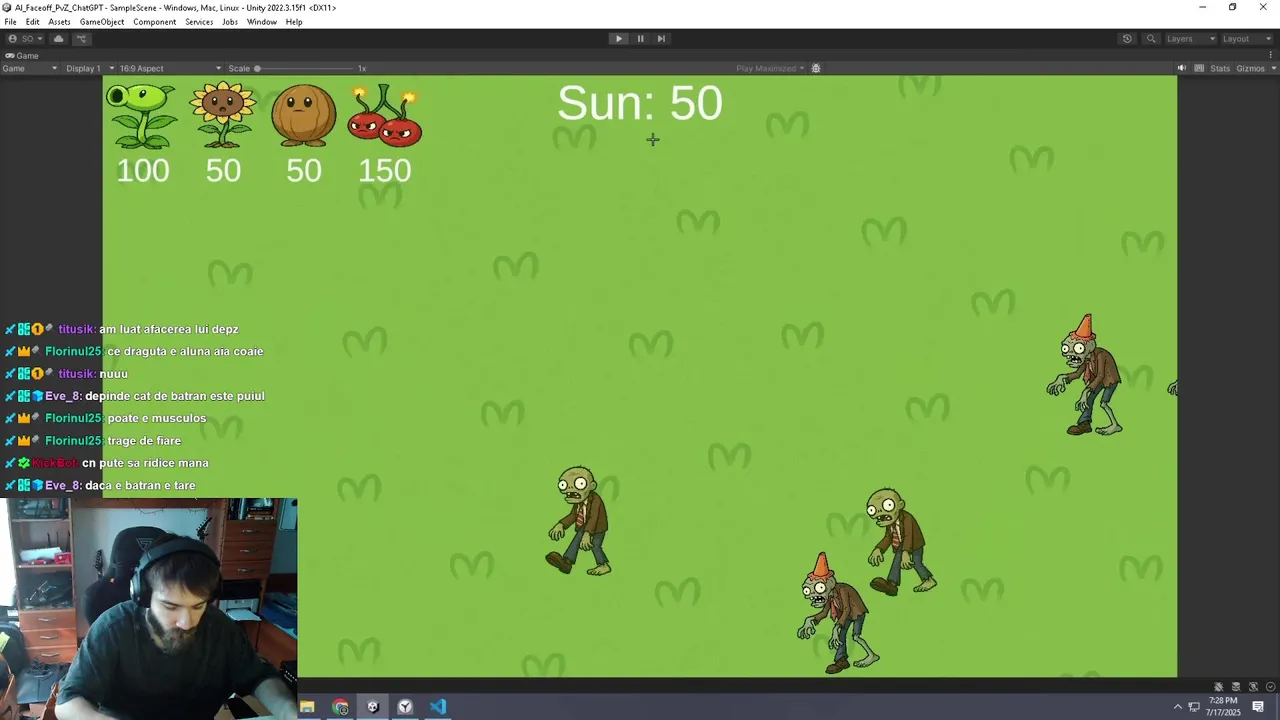Click the webcam overlay feed

[x=148, y=608]
